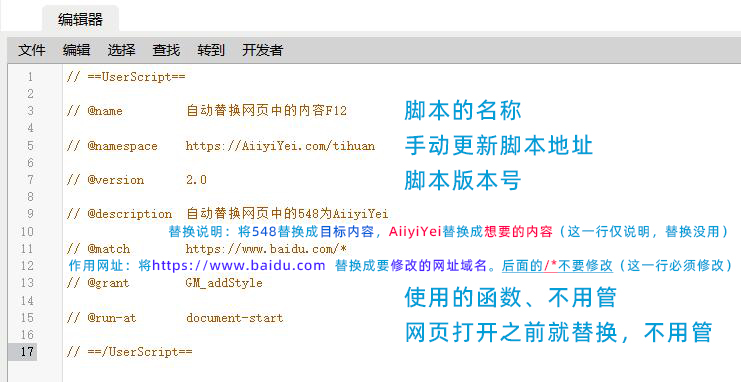Open the 选择 menu
The image size is (741, 382).
click(121, 50)
